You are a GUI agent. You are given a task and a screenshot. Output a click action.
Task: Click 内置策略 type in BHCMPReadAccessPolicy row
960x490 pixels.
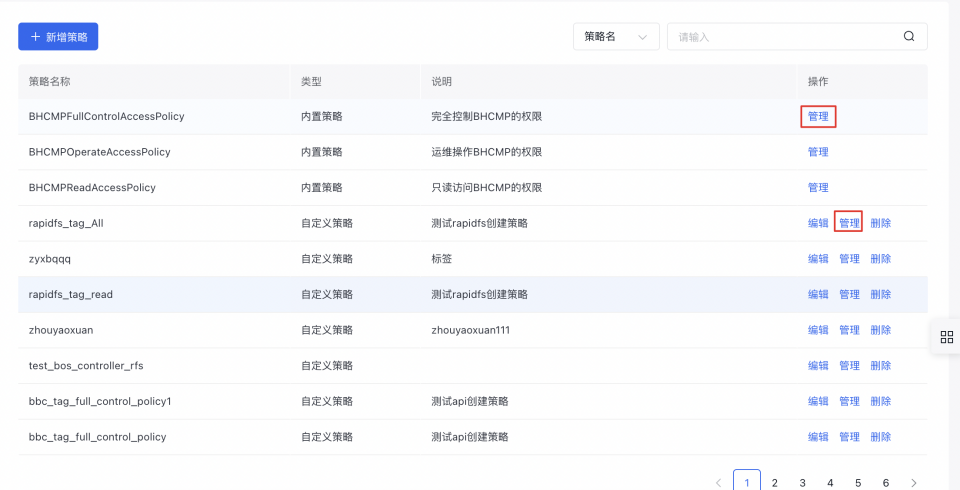pos(321,187)
